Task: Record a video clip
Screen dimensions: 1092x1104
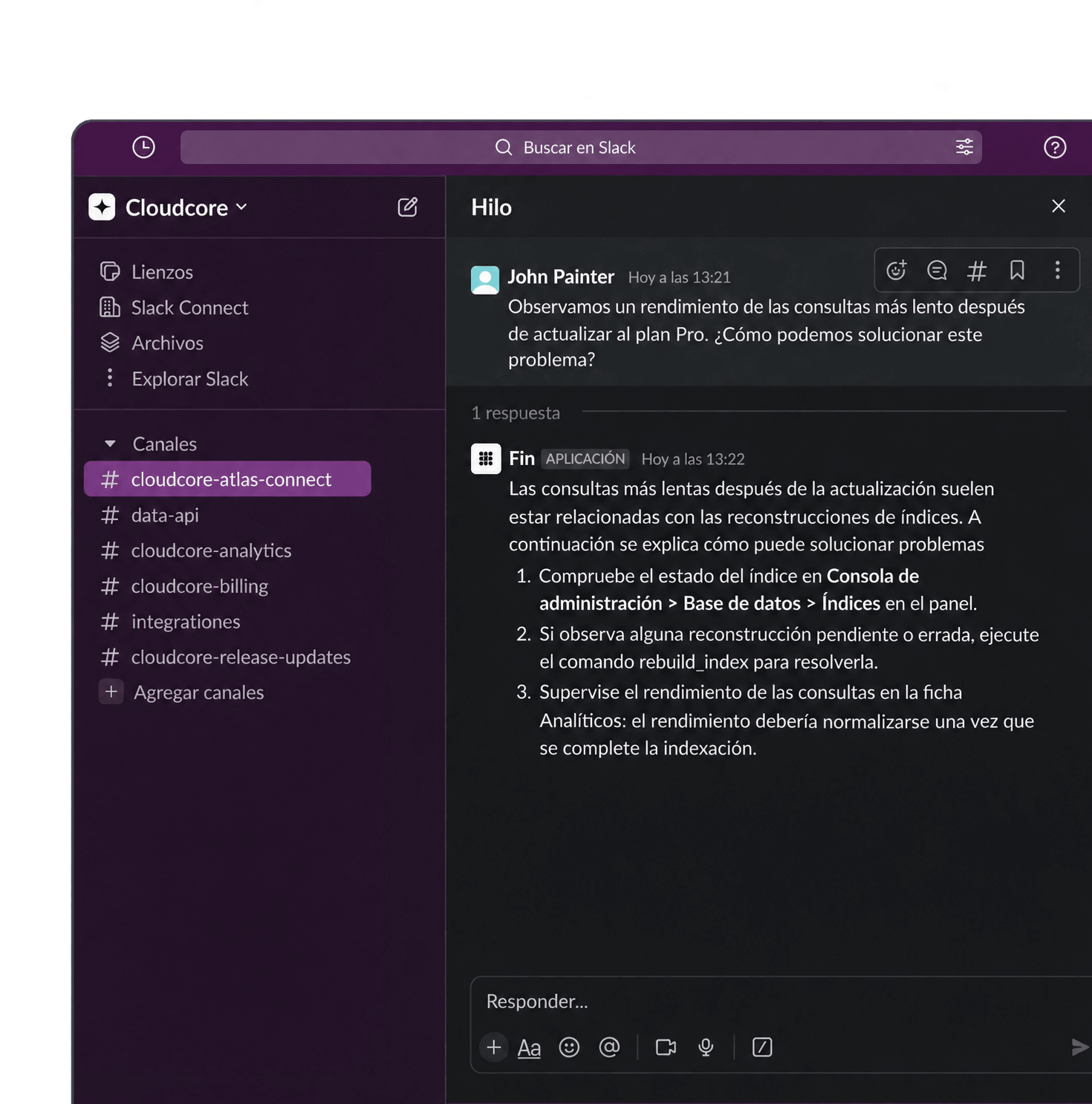Action: tap(666, 1047)
